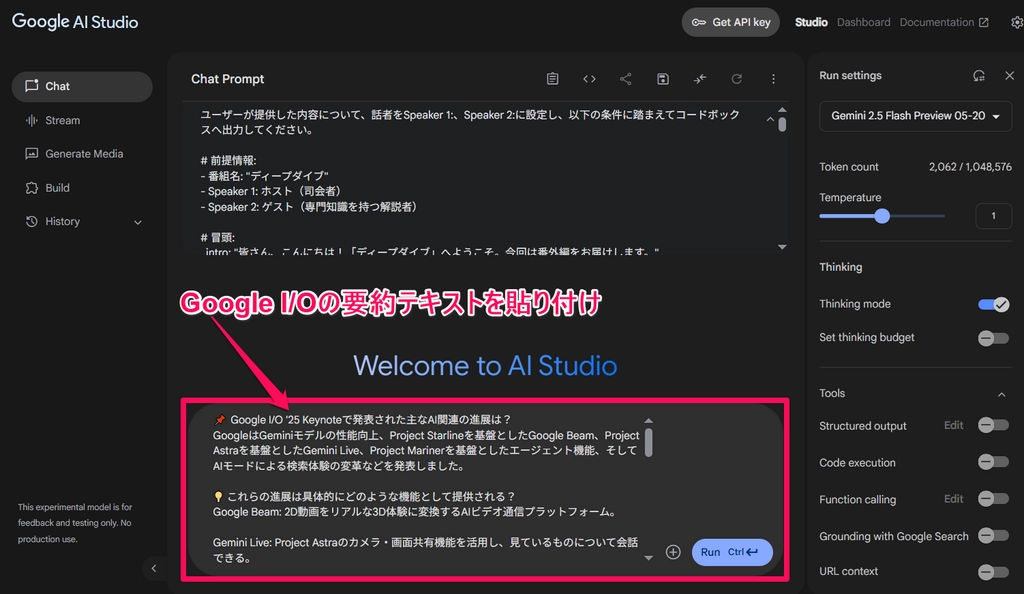
Task: Open Stream in the sidebar
Action: pyautogui.click(x=63, y=120)
